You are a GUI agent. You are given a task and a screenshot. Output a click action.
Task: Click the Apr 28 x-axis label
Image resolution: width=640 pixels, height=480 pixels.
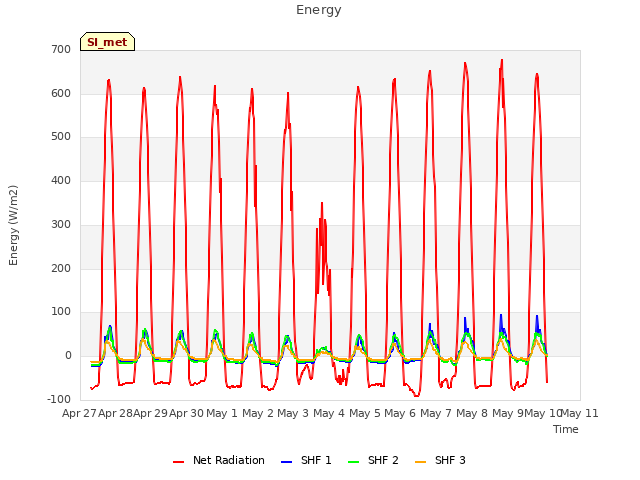tap(115, 413)
